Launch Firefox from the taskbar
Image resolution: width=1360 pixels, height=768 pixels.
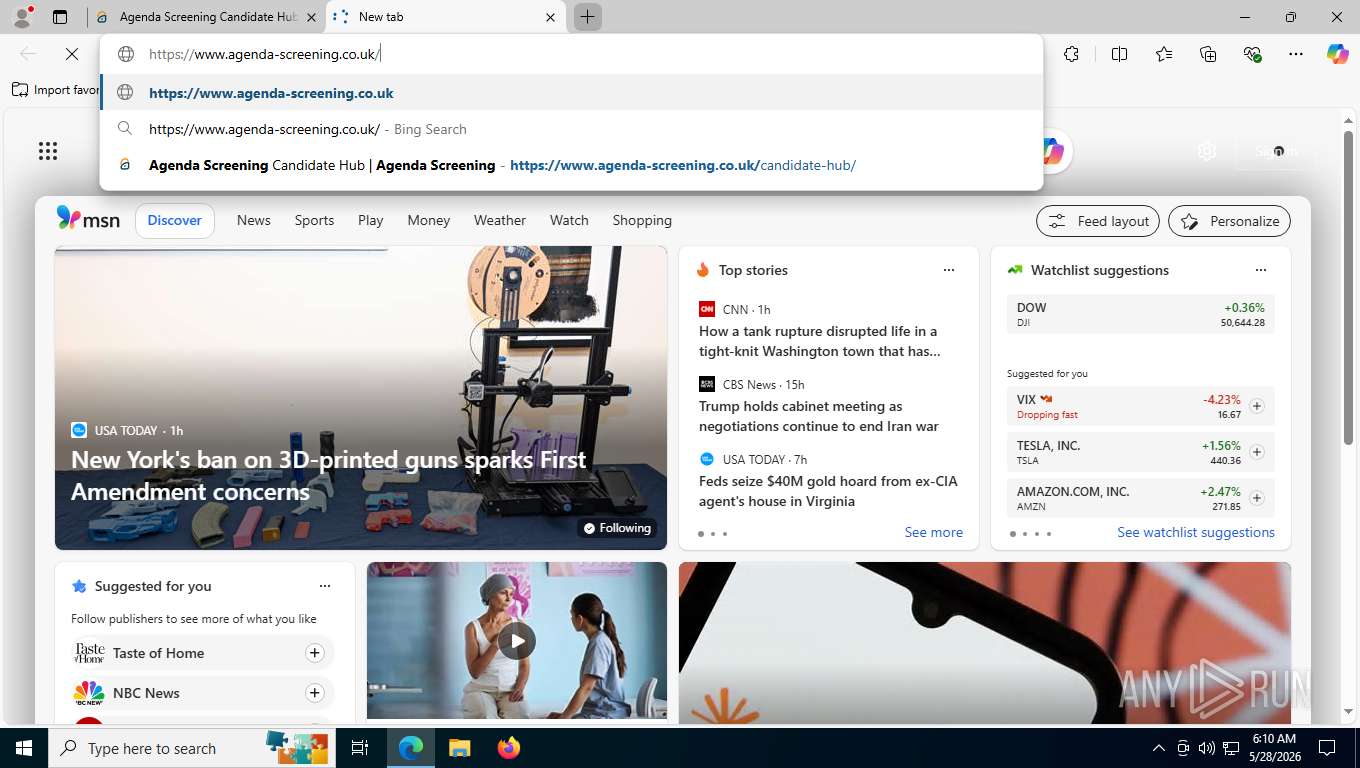509,748
